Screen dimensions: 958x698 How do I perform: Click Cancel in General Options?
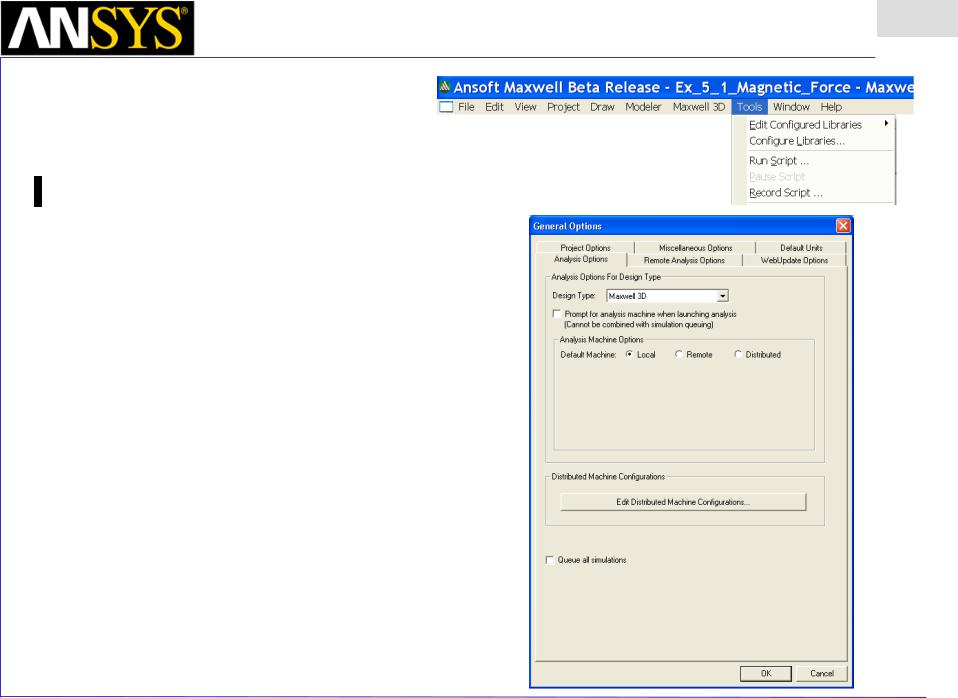pyautogui.click(x=822, y=674)
